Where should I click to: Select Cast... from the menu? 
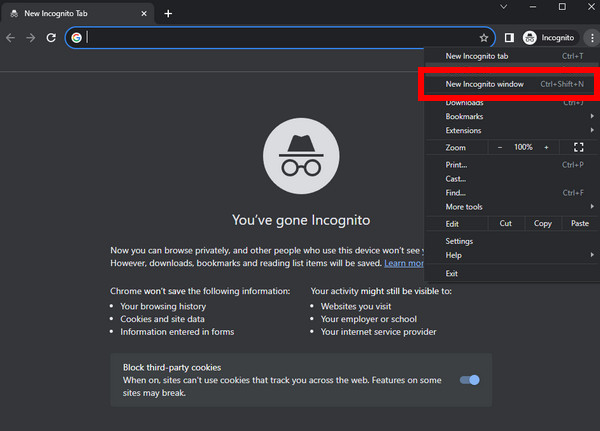512,179
